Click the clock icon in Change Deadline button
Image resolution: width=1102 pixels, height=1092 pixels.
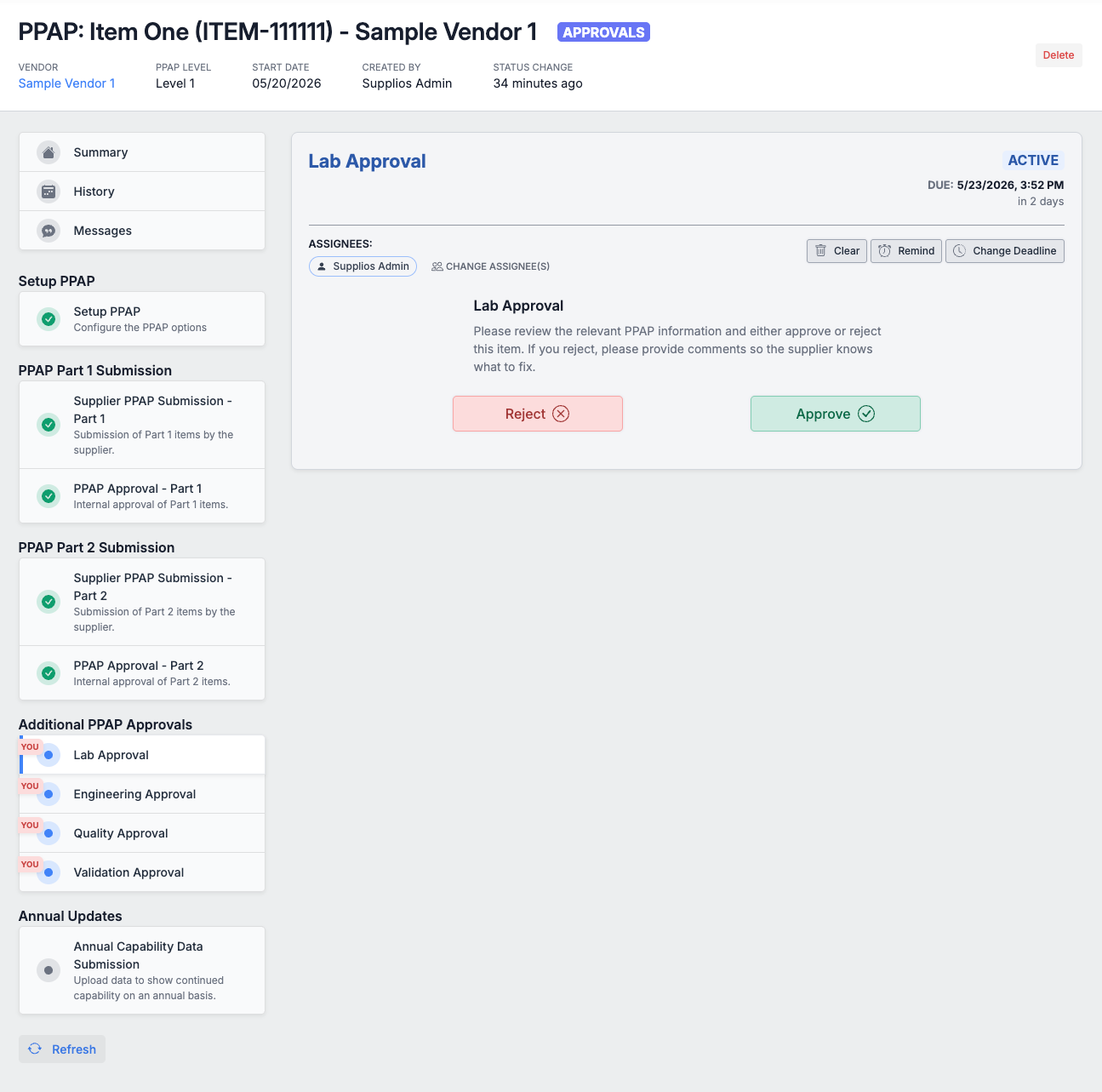click(959, 251)
